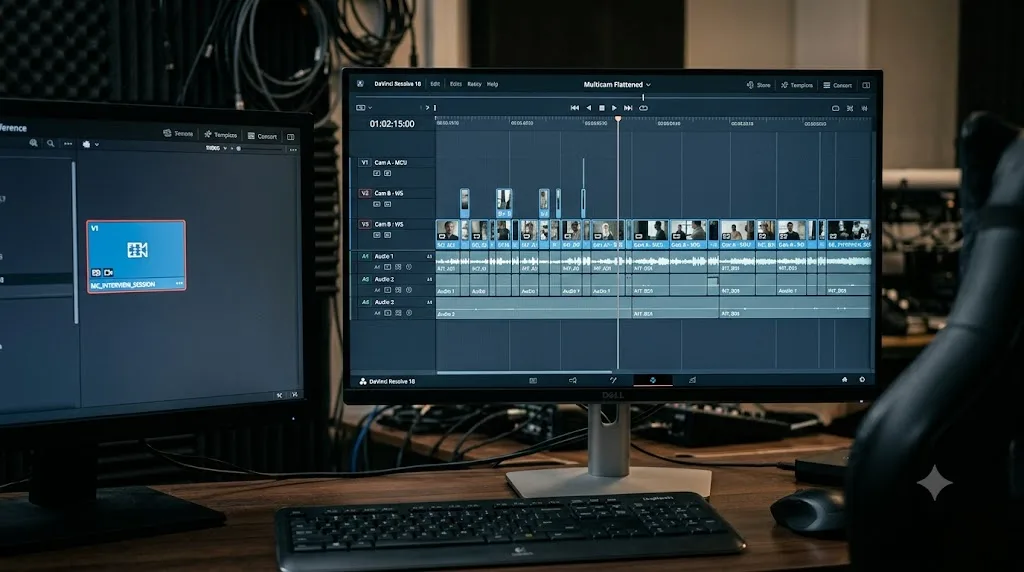Select MC_INTERVIEW_SESSION multicam clip on left monitor

coord(136,256)
